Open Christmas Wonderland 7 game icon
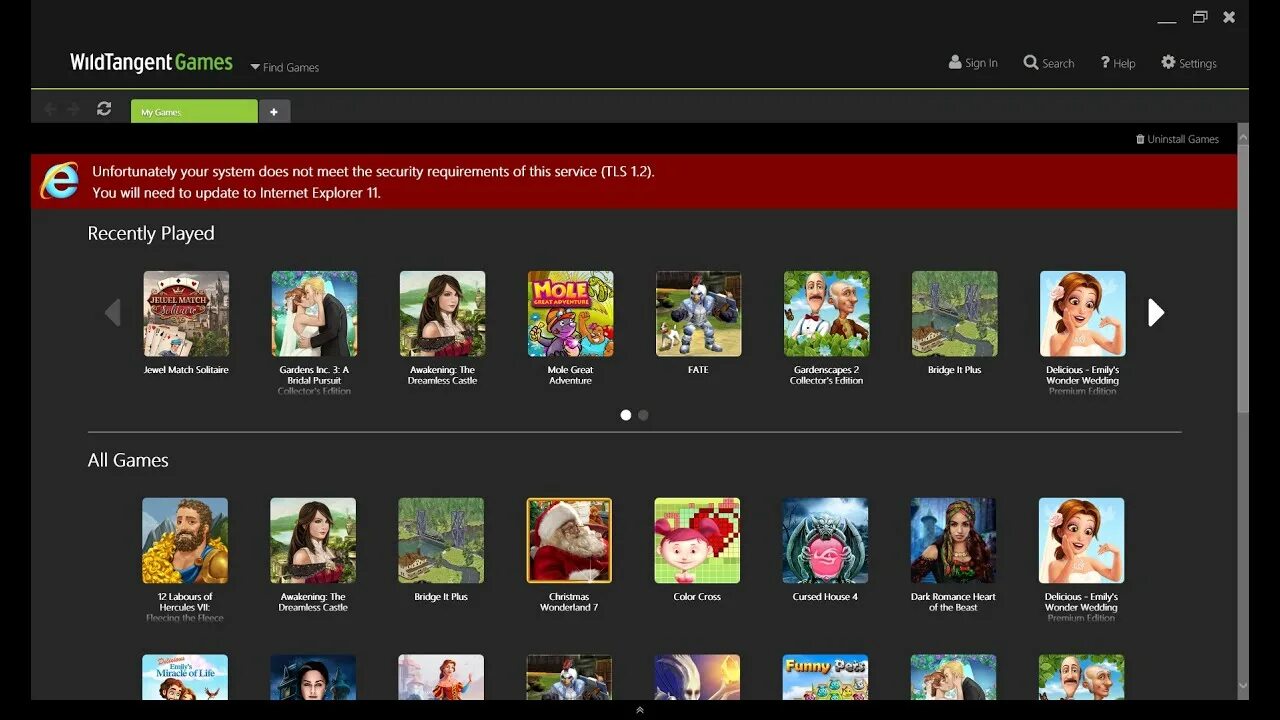 coord(569,541)
